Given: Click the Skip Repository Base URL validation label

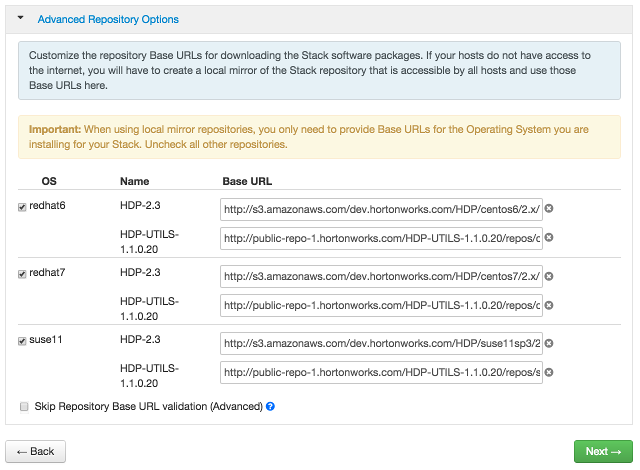Looking at the screenshot, I should tap(149, 406).
